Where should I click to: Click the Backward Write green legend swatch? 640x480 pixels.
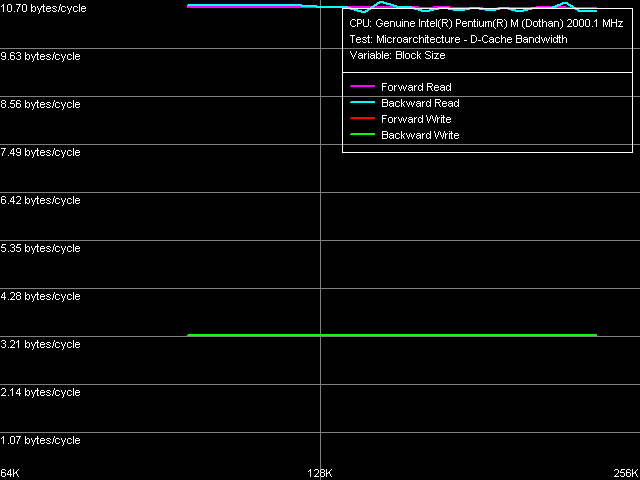[x=362, y=134]
